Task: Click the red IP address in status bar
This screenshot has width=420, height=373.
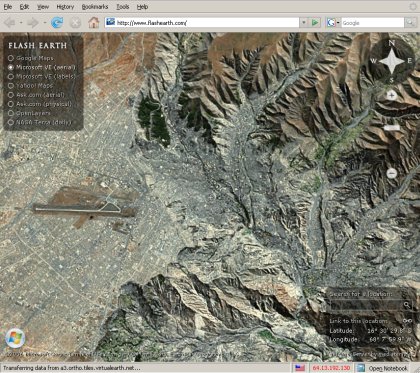Action: [x=331, y=368]
